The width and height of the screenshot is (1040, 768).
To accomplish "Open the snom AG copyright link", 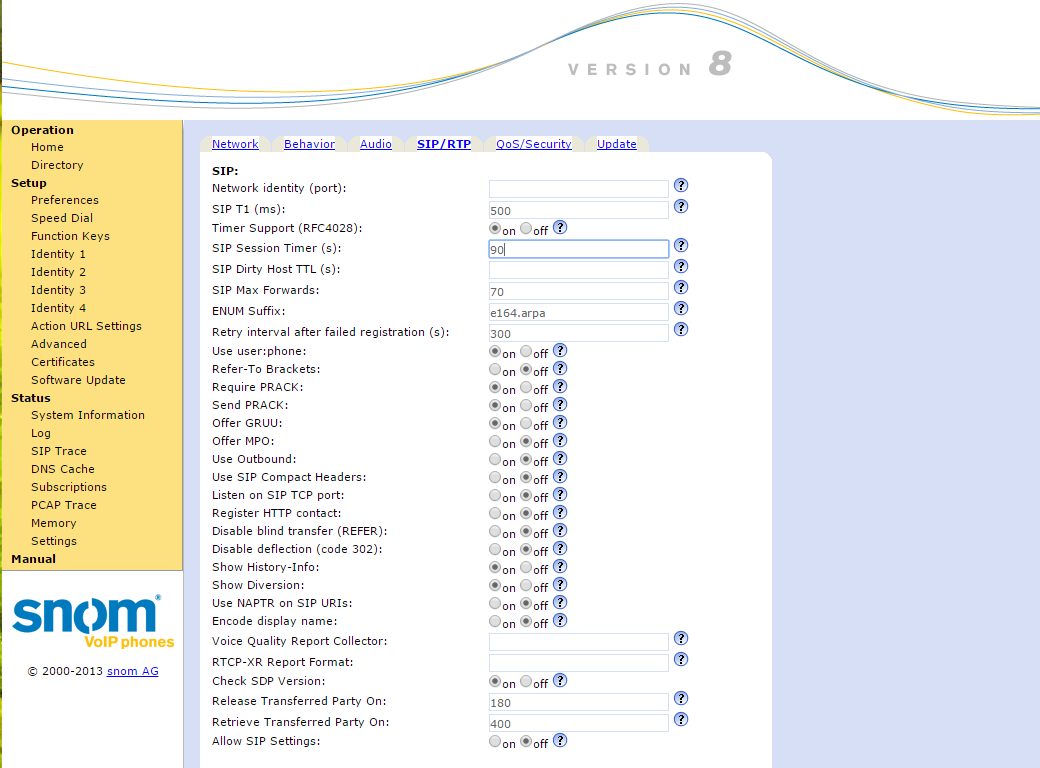I will coord(132,671).
